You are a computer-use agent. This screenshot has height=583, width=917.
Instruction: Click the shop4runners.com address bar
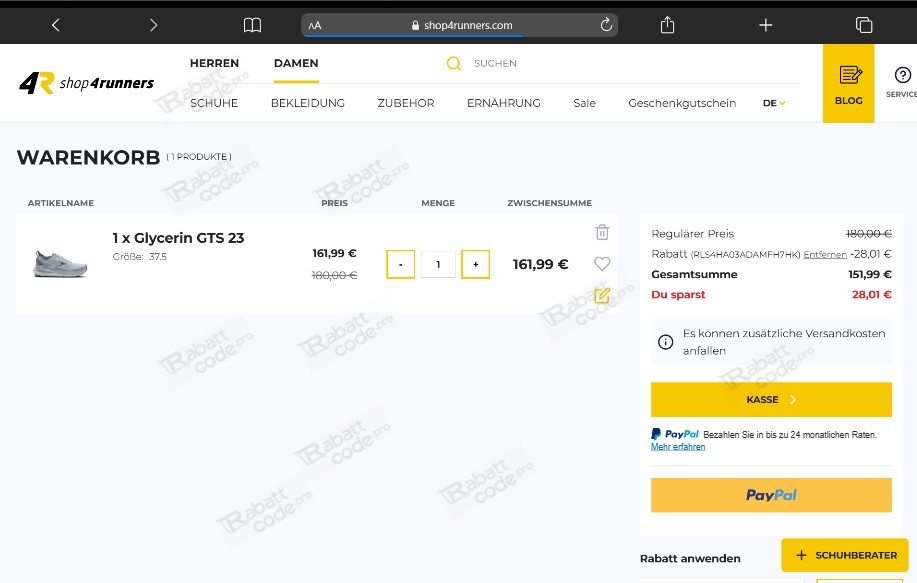coord(460,25)
